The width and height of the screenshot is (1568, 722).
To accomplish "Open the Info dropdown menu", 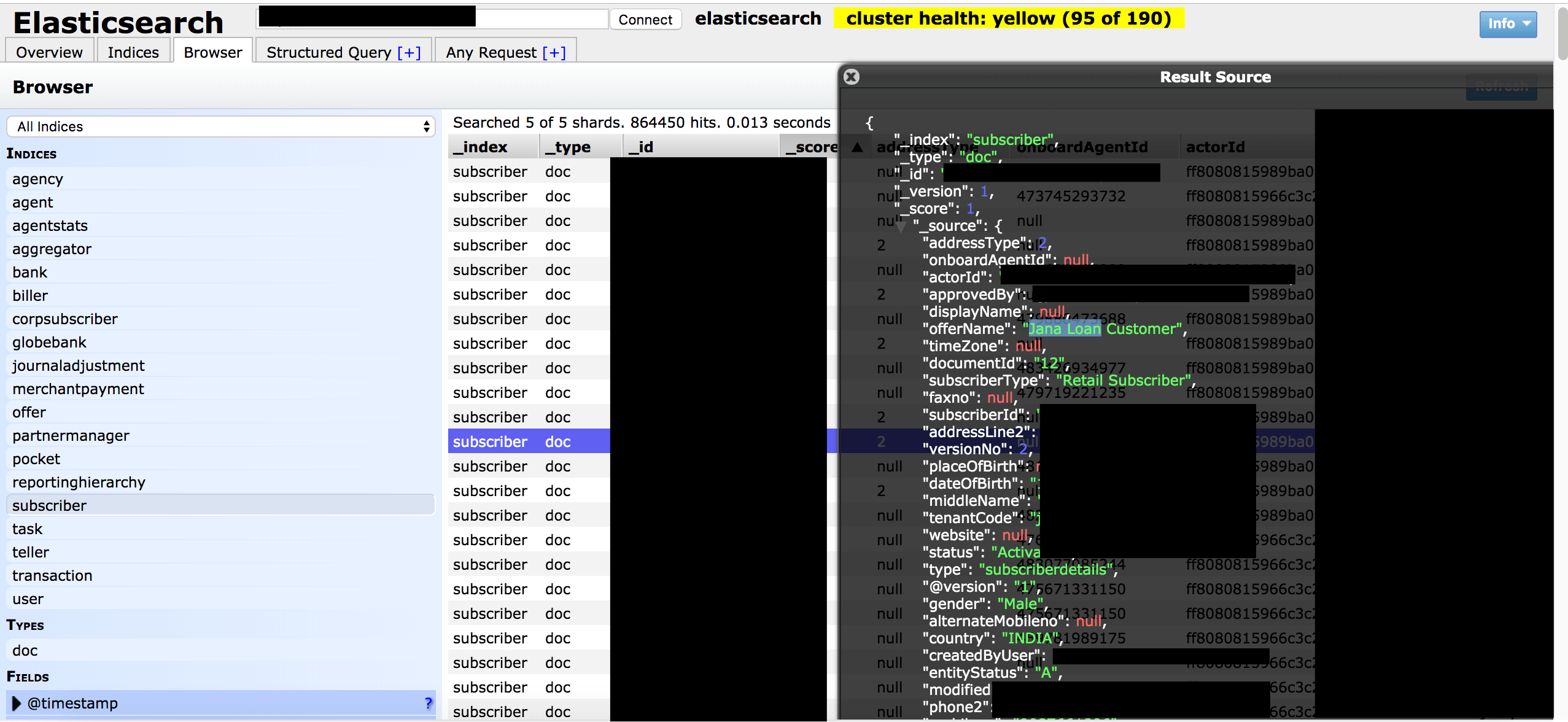I will (x=1508, y=24).
